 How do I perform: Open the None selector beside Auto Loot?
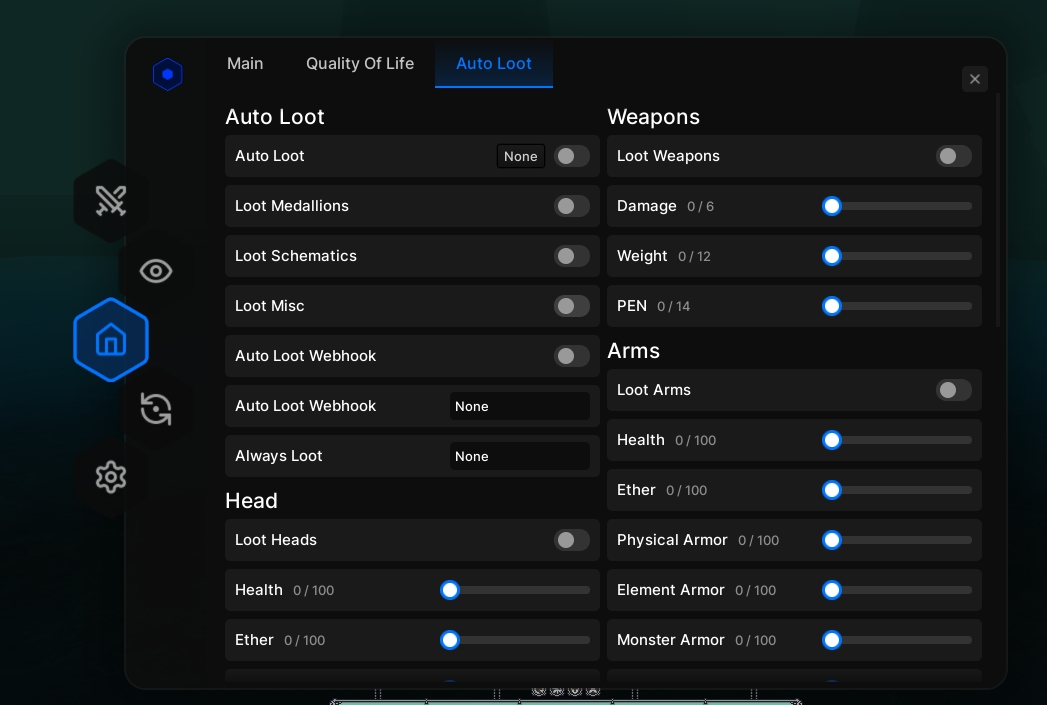point(520,156)
